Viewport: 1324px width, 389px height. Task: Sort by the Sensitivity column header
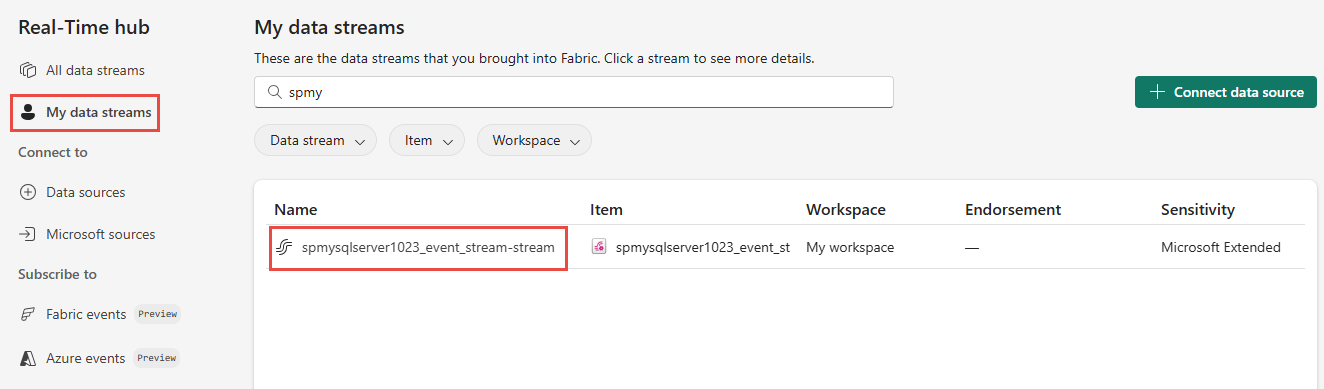click(1198, 209)
